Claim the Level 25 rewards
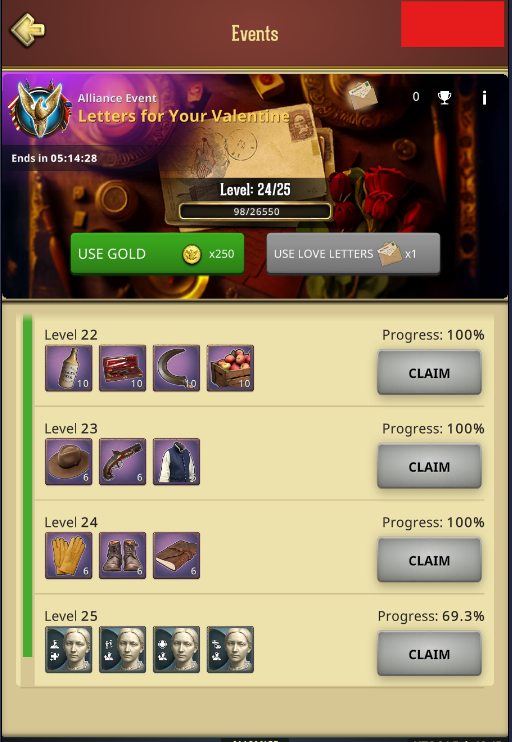 tap(429, 654)
